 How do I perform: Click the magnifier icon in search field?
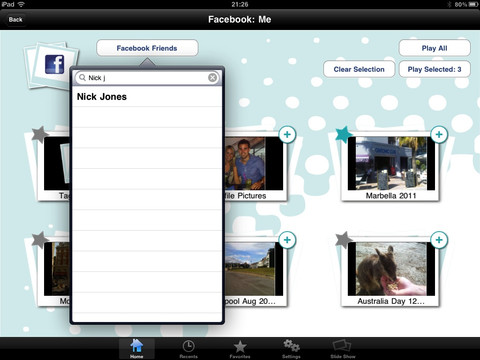tap(82, 78)
